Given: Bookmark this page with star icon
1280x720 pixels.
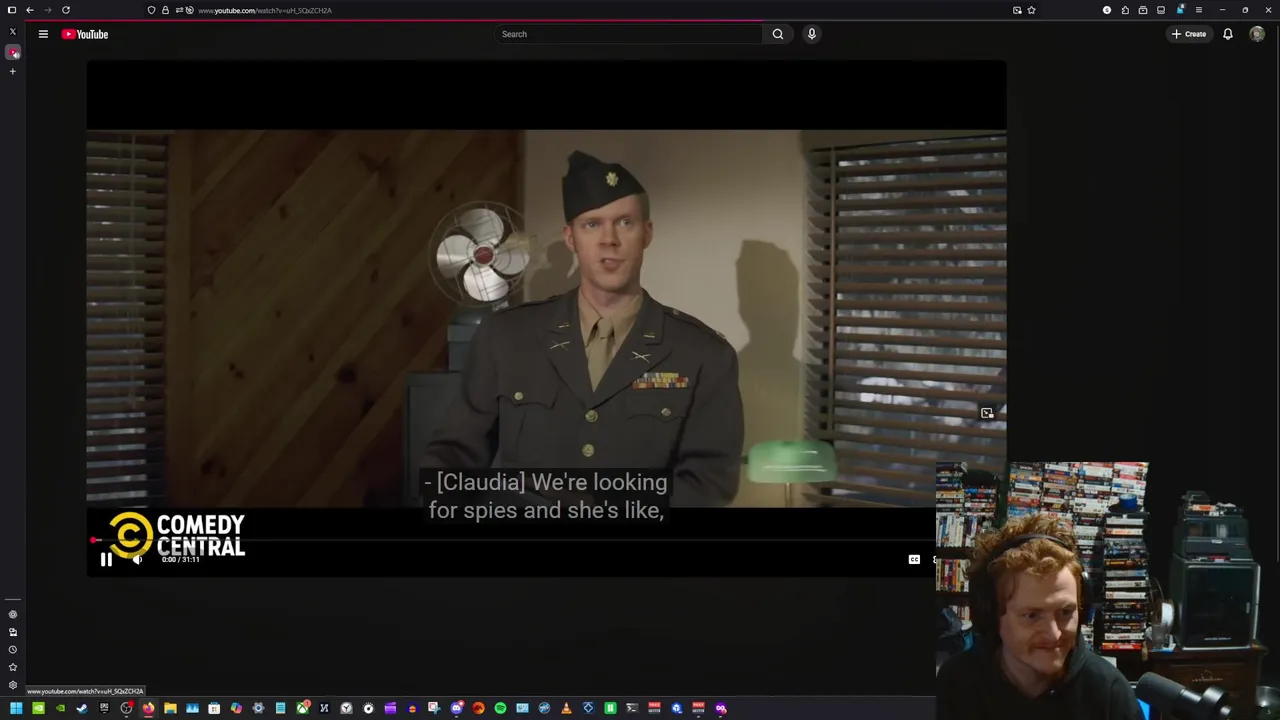Looking at the screenshot, I should (x=1031, y=10).
